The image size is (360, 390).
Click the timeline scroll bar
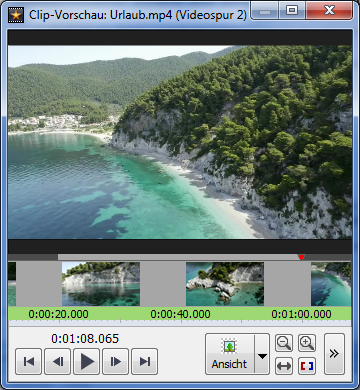179,257
